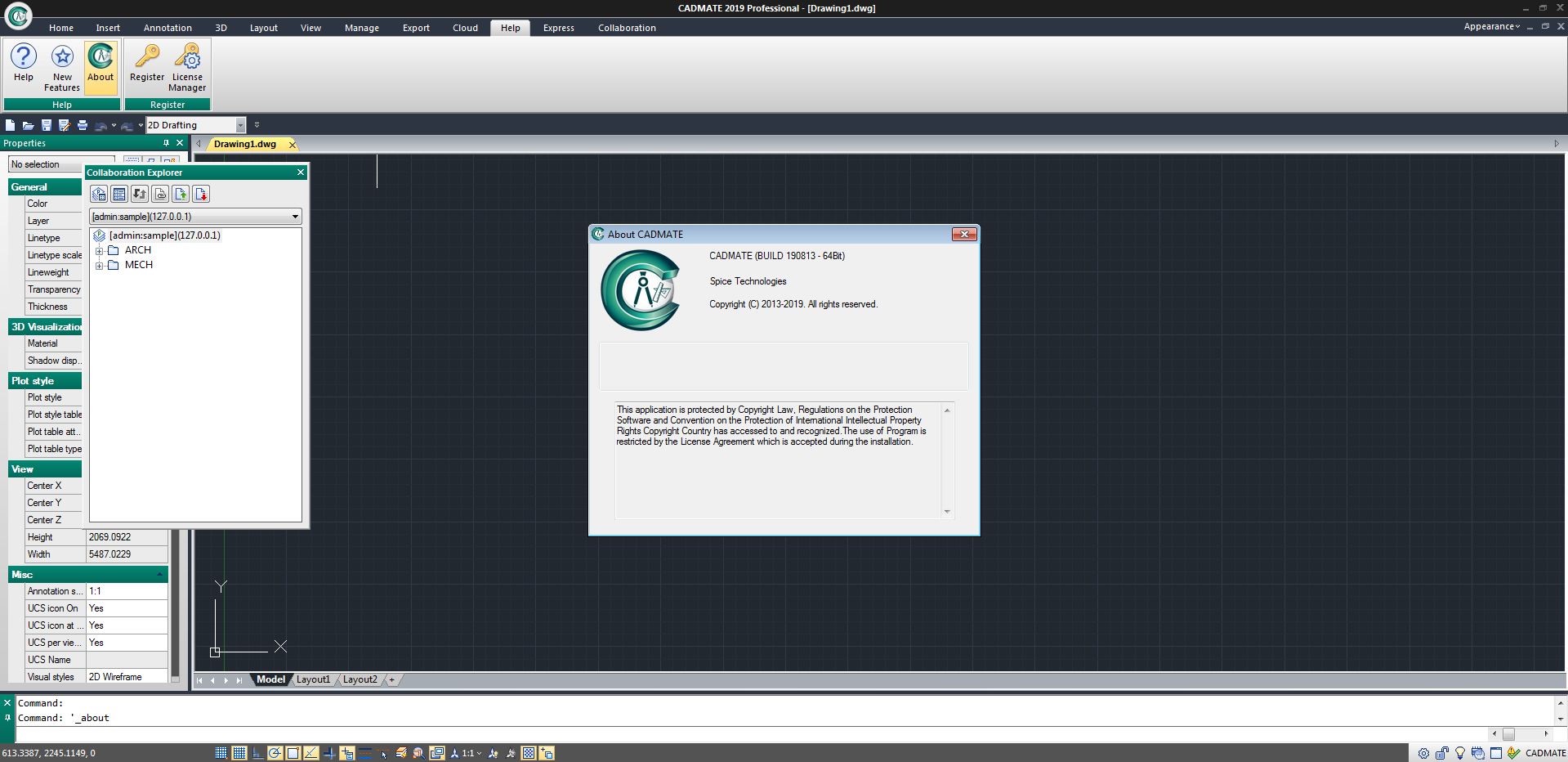The width and height of the screenshot is (1568, 762).
Task: Open the quick properties book icon
Action: [400, 753]
